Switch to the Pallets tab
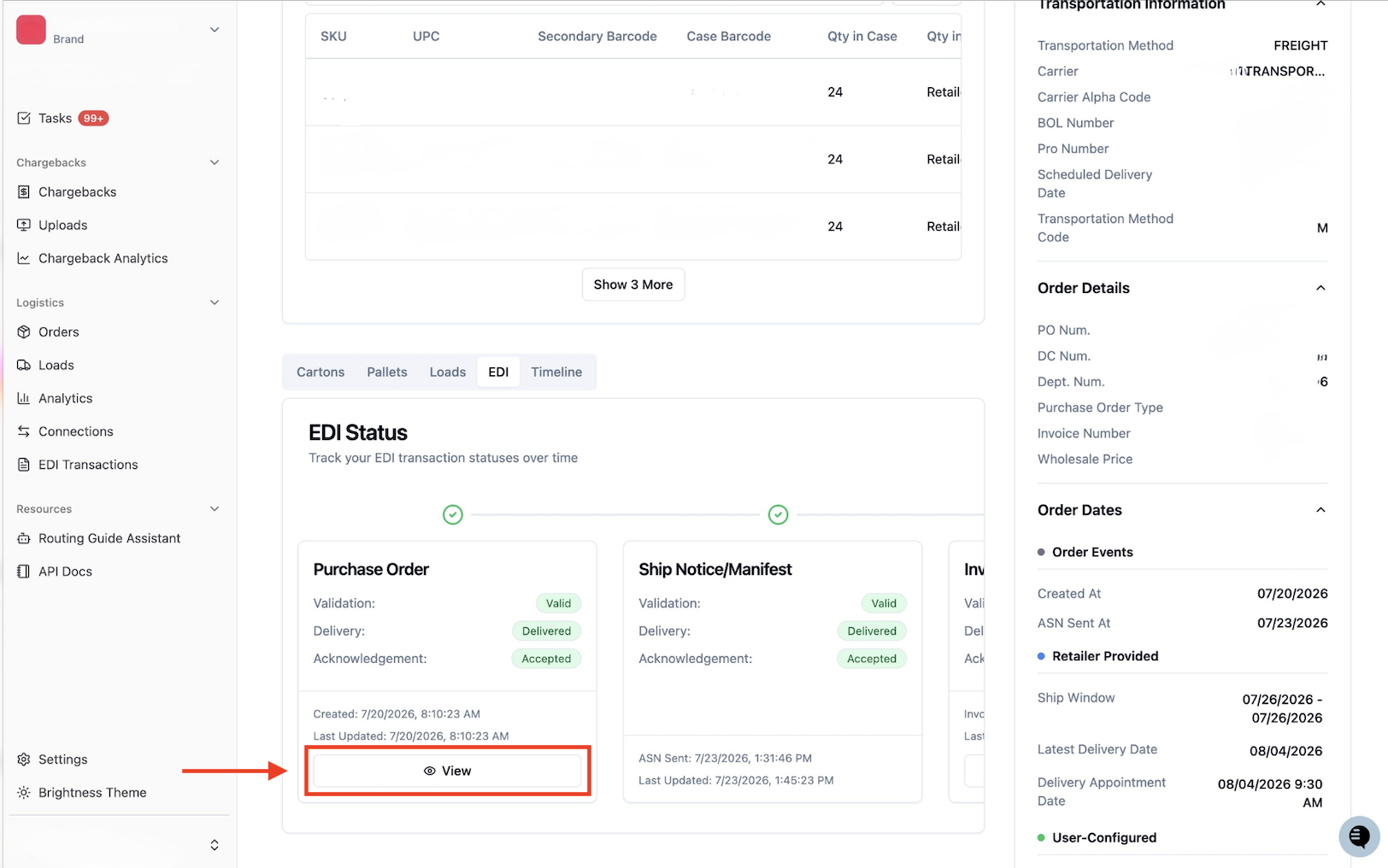This screenshot has height=868, width=1388. click(x=387, y=372)
